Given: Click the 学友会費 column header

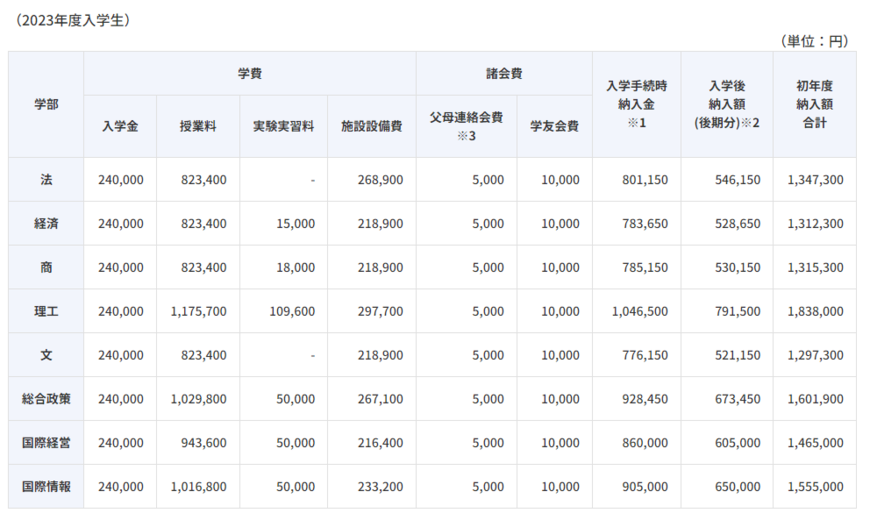Looking at the screenshot, I should coord(554,126).
